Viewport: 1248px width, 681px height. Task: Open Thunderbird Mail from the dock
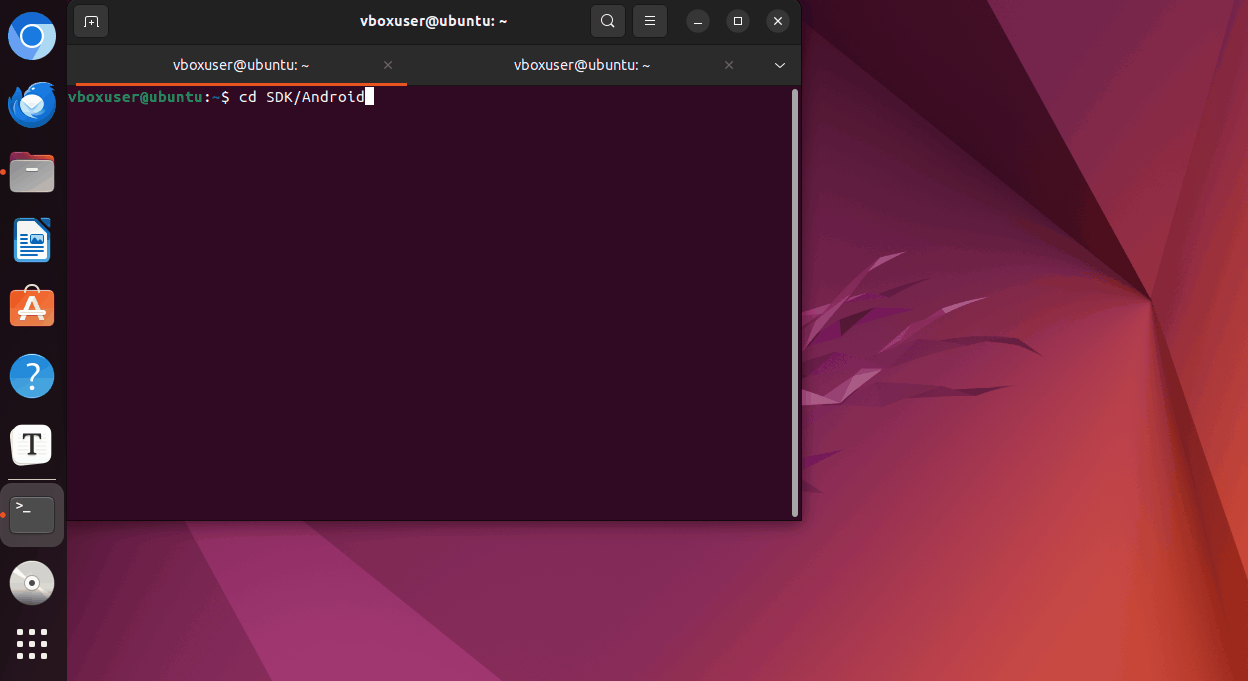pos(32,105)
